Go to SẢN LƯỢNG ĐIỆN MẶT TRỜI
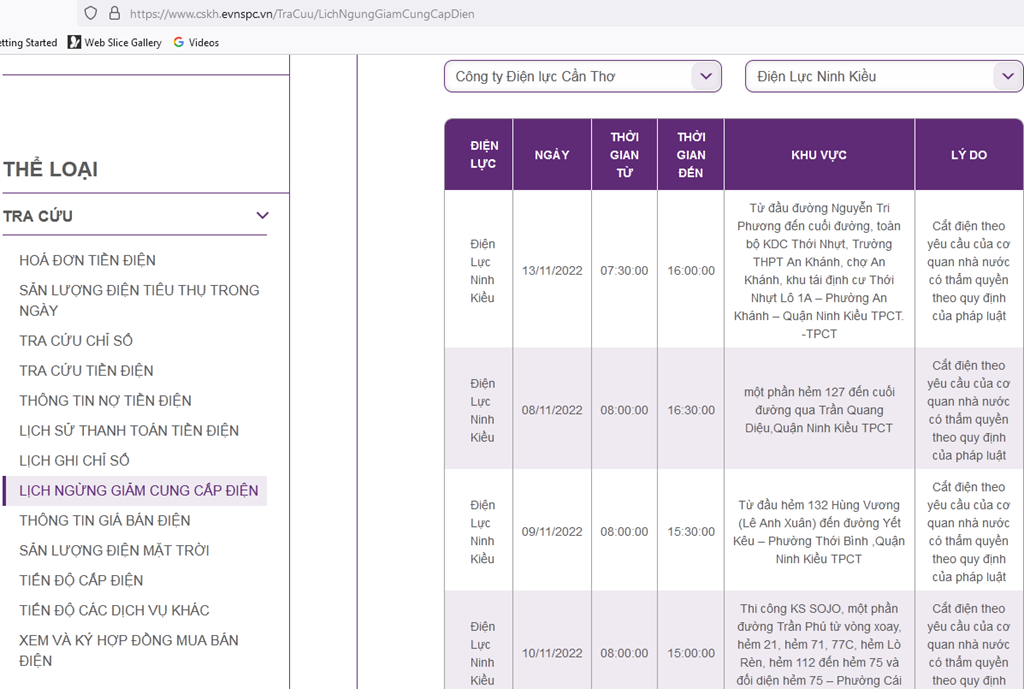 tap(114, 550)
